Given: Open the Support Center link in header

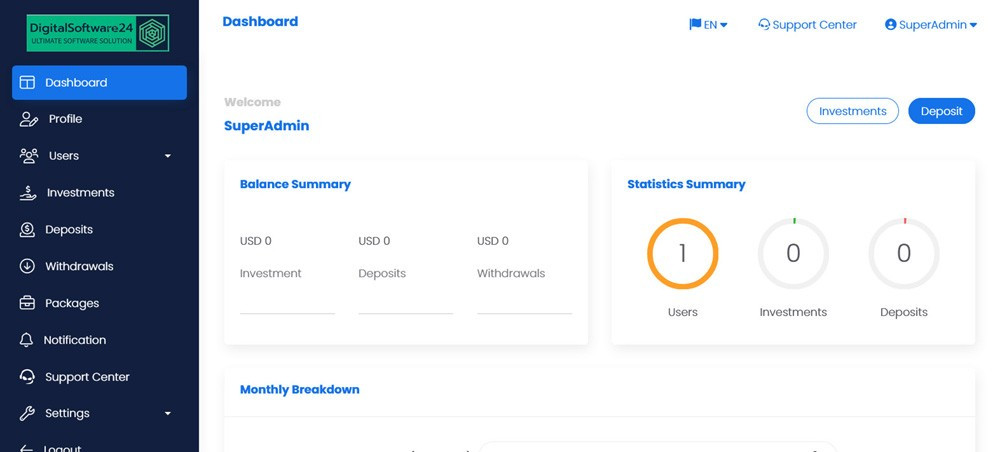Looking at the screenshot, I should click(807, 25).
